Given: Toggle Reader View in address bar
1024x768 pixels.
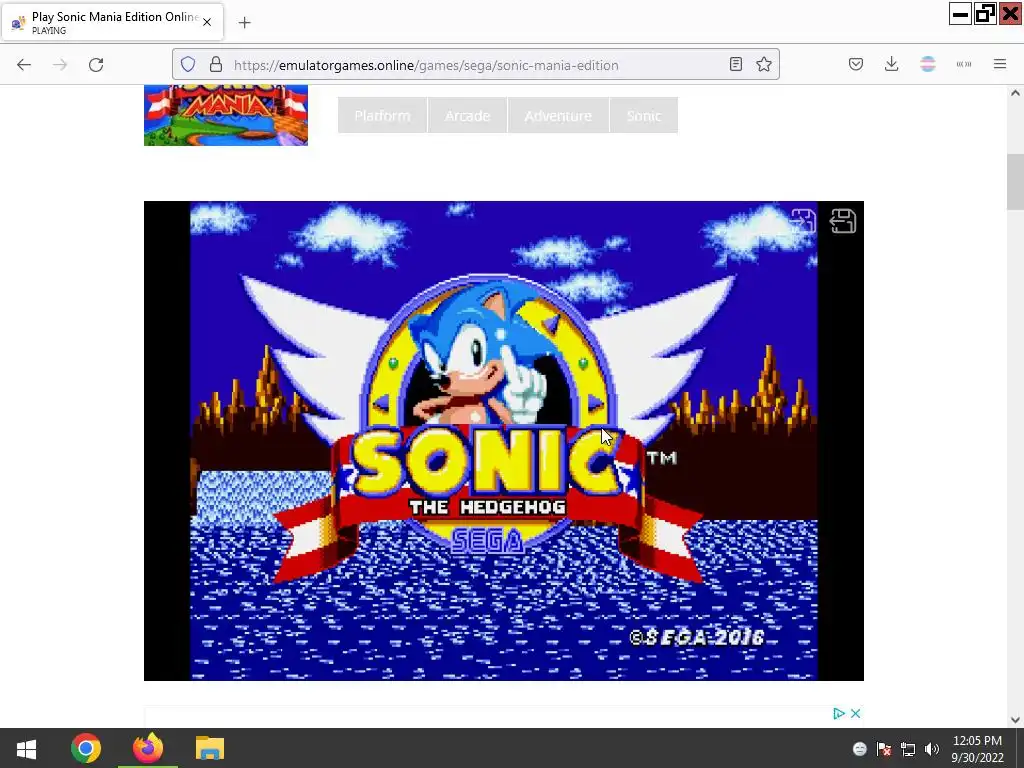Looking at the screenshot, I should click(x=736, y=64).
